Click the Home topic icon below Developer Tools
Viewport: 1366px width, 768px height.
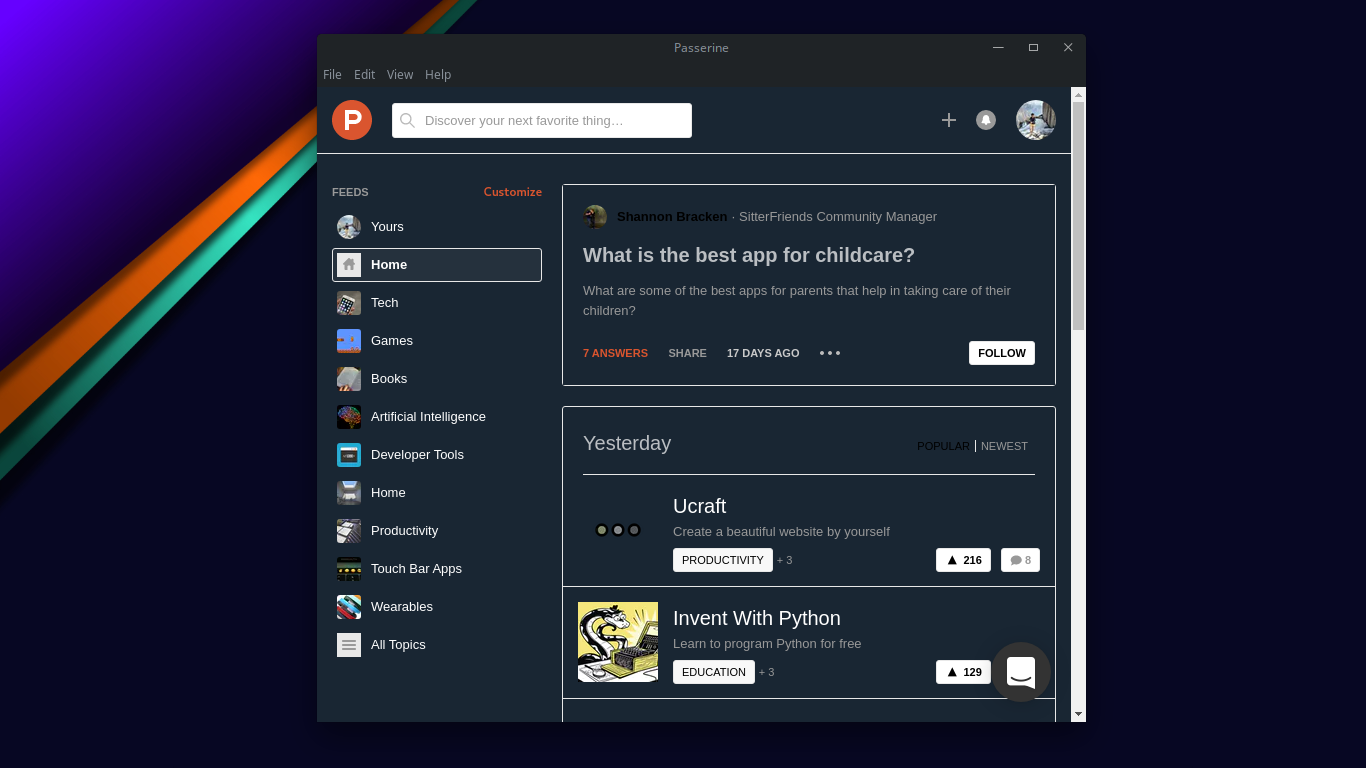pyautogui.click(x=349, y=493)
